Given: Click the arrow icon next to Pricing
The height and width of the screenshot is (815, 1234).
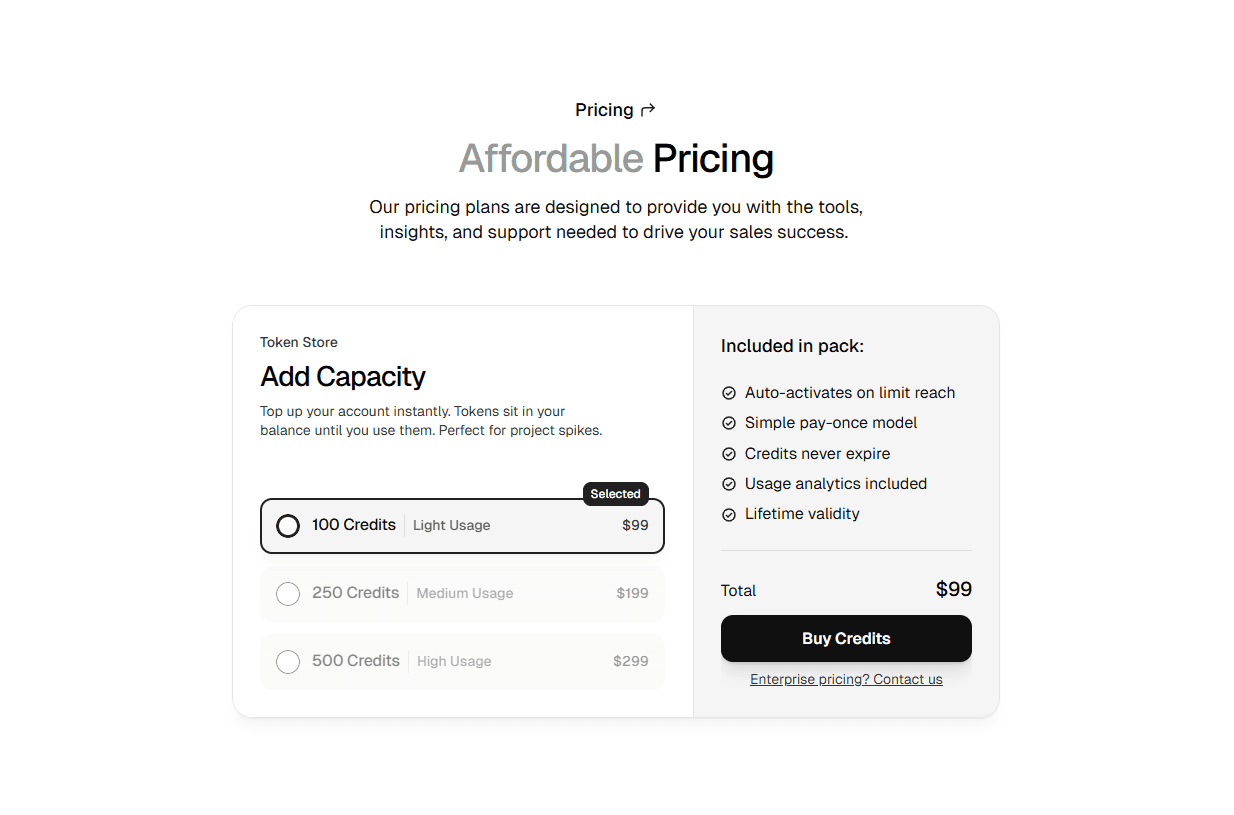Looking at the screenshot, I should (x=649, y=109).
